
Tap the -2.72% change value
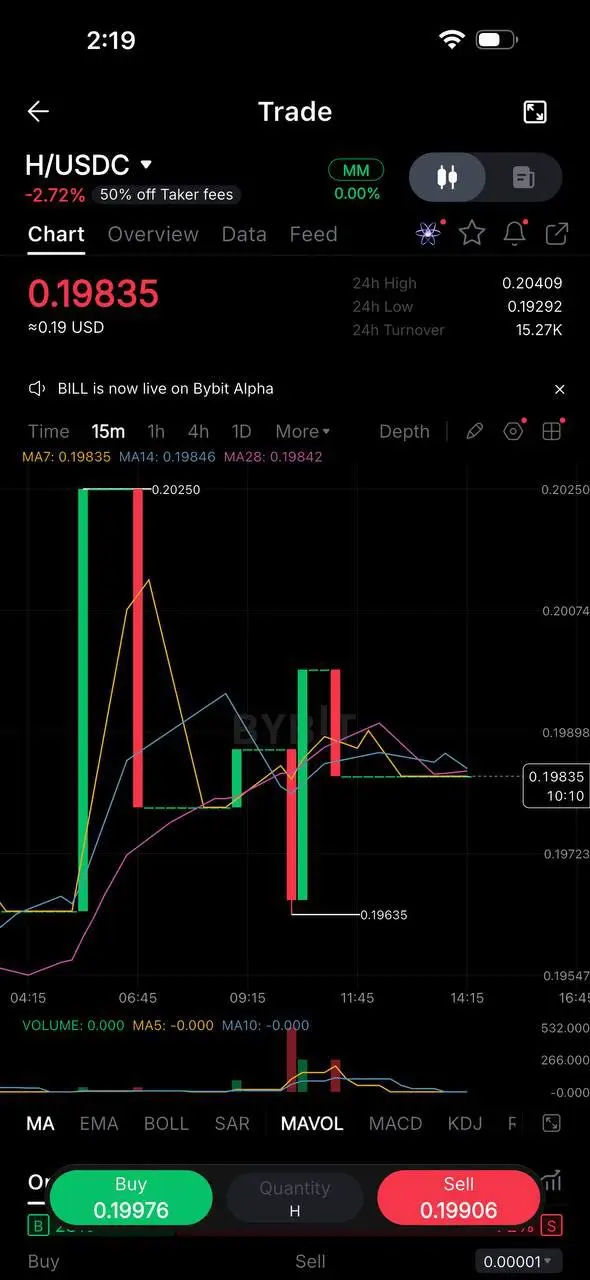(55, 195)
